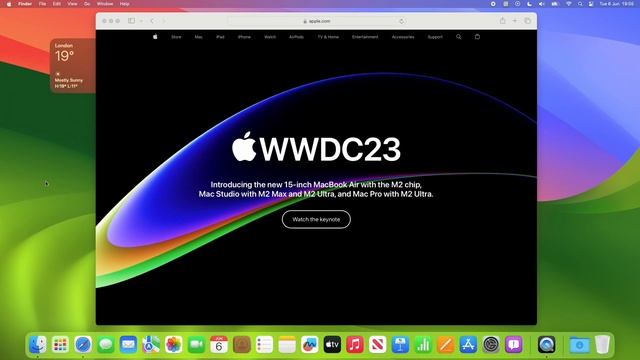Open QuickTime Player from the Dock
This screenshot has width=640, height=360.
(547, 344)
